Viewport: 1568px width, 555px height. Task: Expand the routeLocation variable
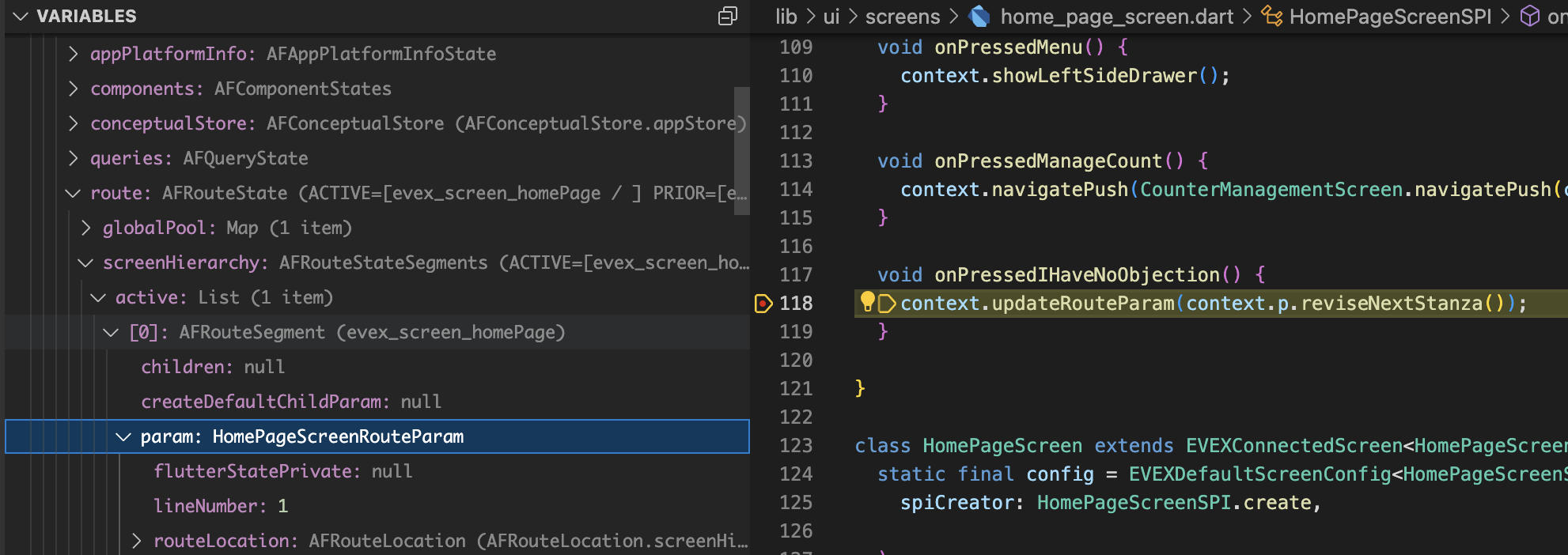137,541
